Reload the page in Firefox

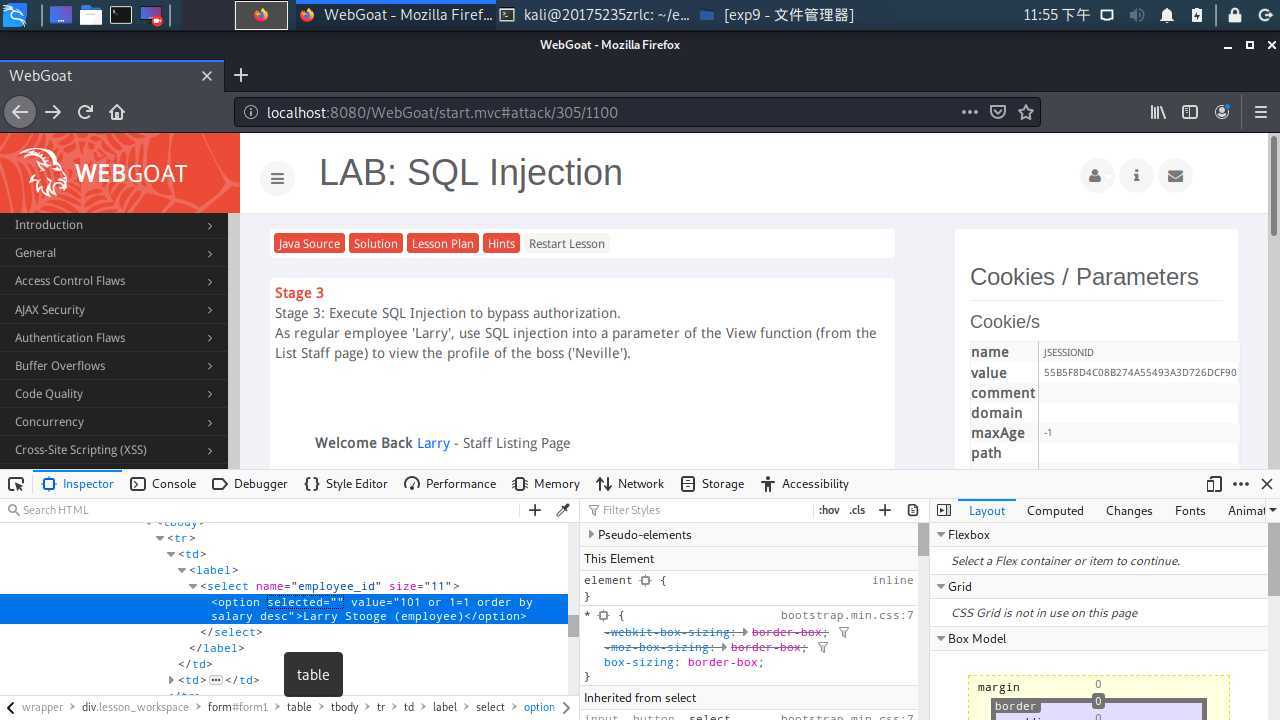tap(85, 112)
